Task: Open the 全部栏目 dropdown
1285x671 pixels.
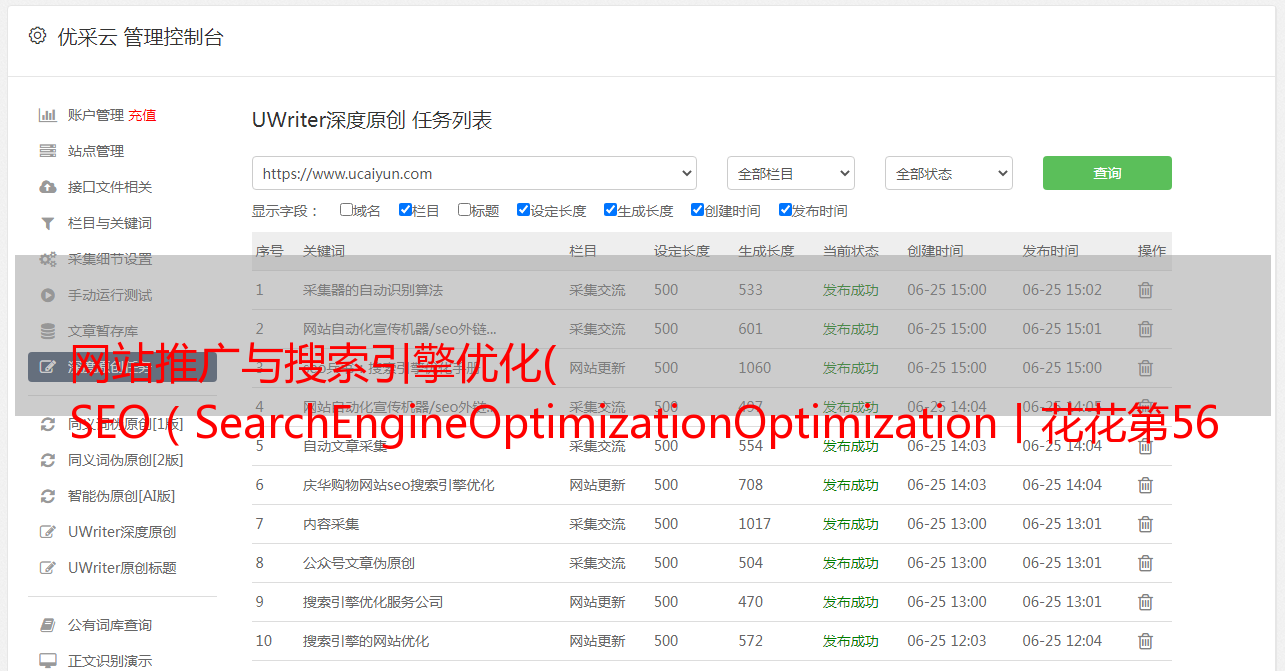Action: click(x=791, y=173)
